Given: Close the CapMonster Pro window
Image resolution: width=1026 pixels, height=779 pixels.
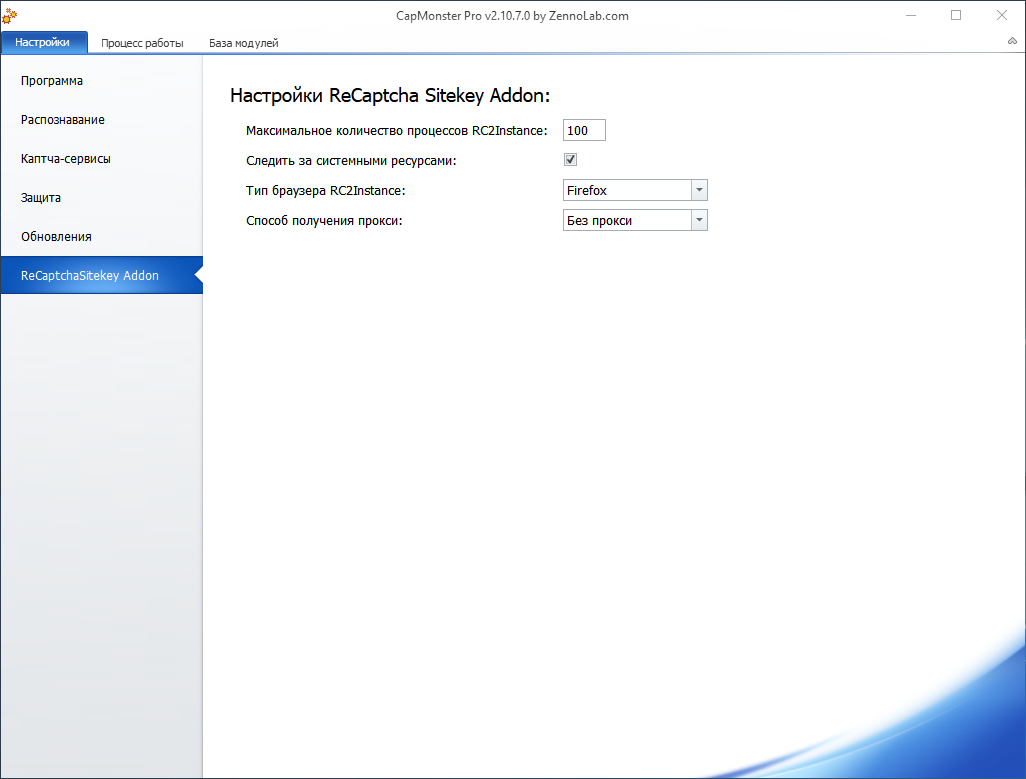Looking at the screenshot, I should click(1002, 15).
